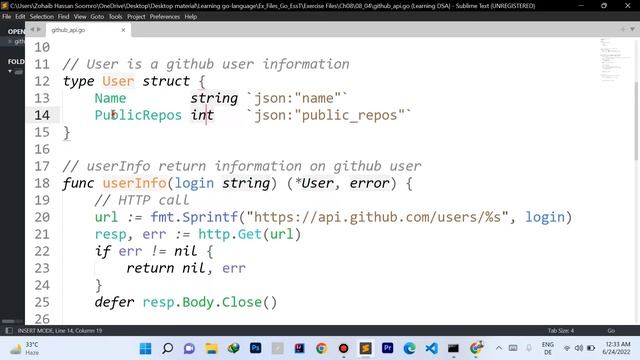Open the Edit menu
This screenshot has height=360, width=640.
pyautogui.click(x=20, y=17)
